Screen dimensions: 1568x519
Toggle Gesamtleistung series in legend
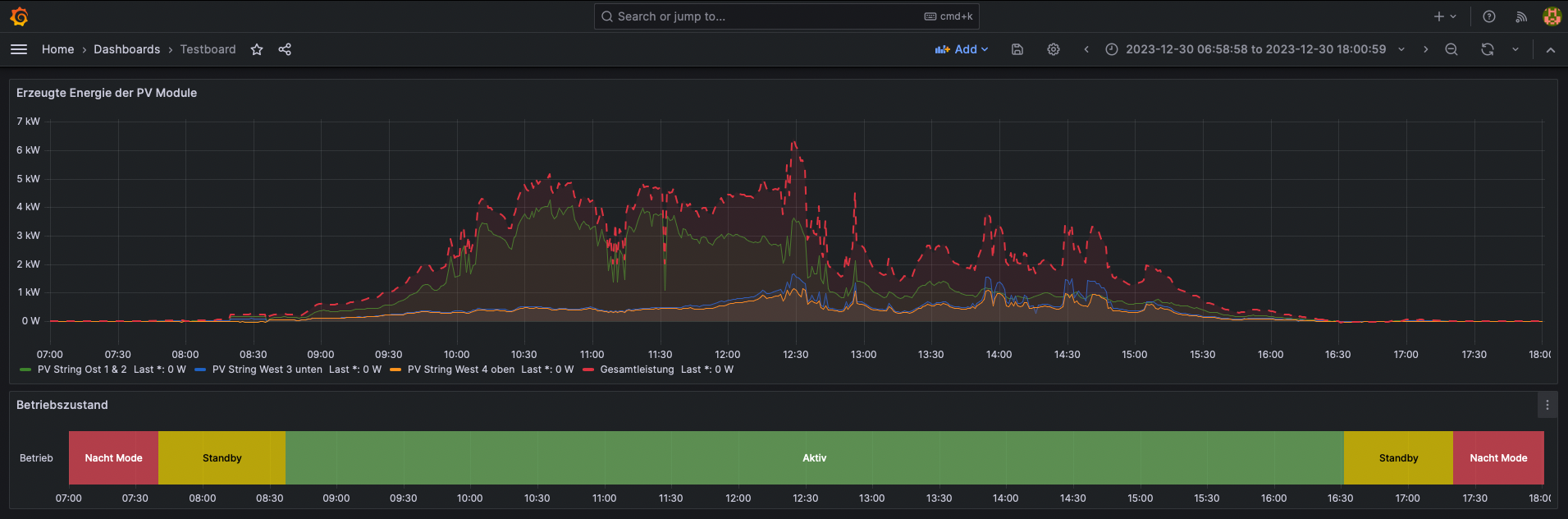(638, 370)
